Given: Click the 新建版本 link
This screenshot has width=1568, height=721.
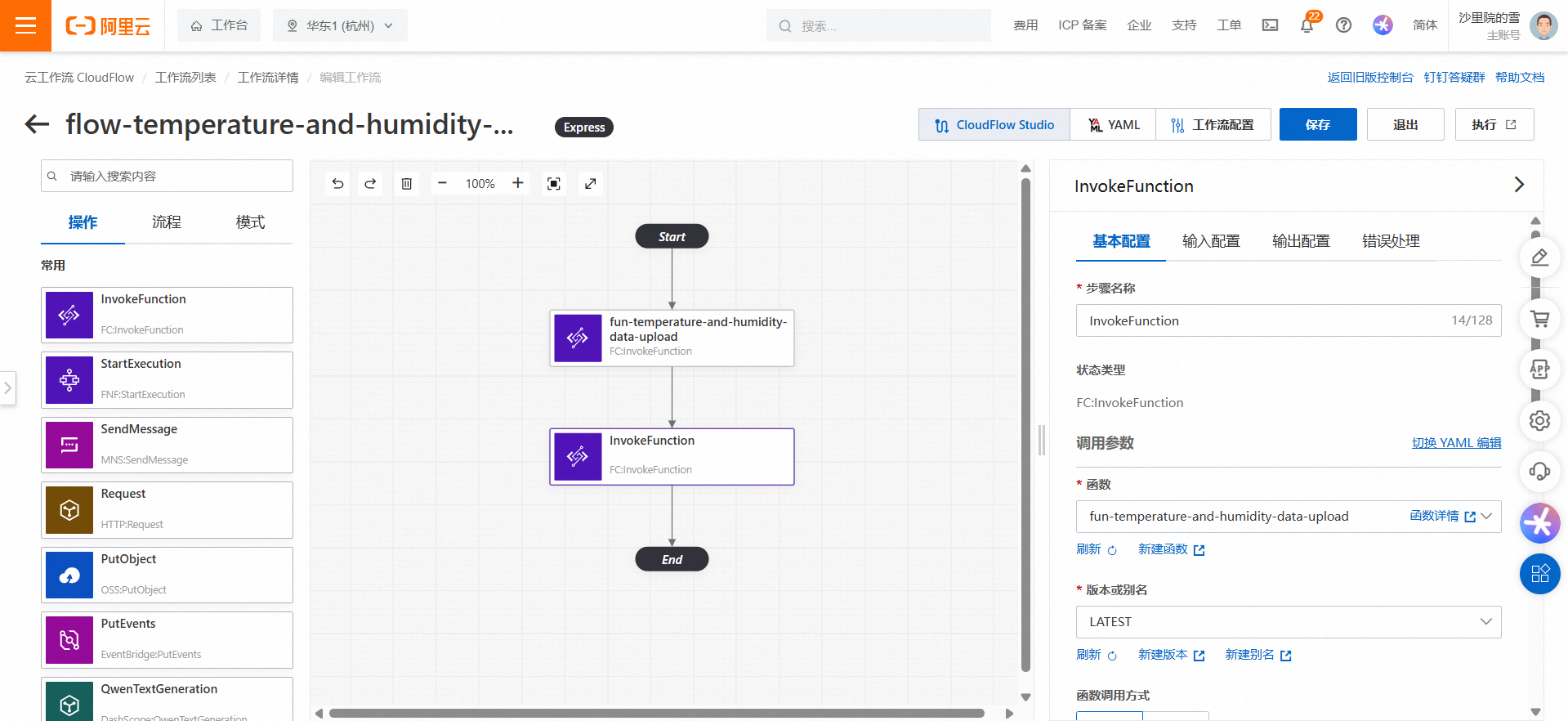Looking at the screenshot, I should pos(1171,655).
